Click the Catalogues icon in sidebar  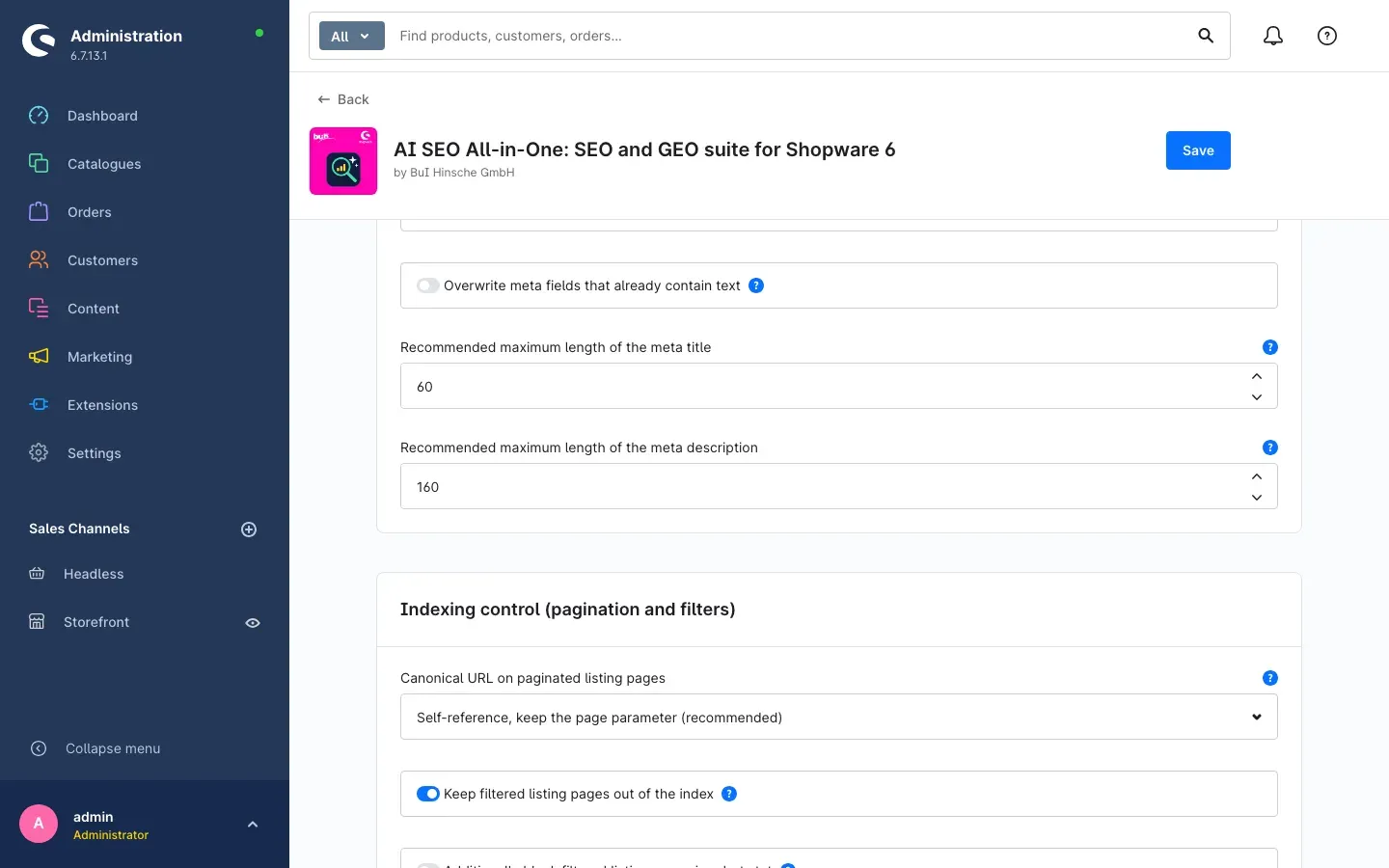39,164
